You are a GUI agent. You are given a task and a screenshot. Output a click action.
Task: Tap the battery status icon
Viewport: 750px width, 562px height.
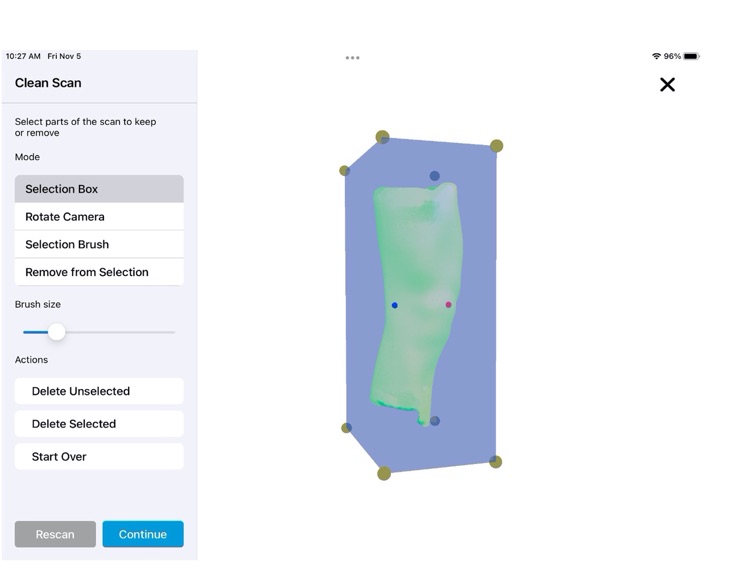(x=691, y=56)
